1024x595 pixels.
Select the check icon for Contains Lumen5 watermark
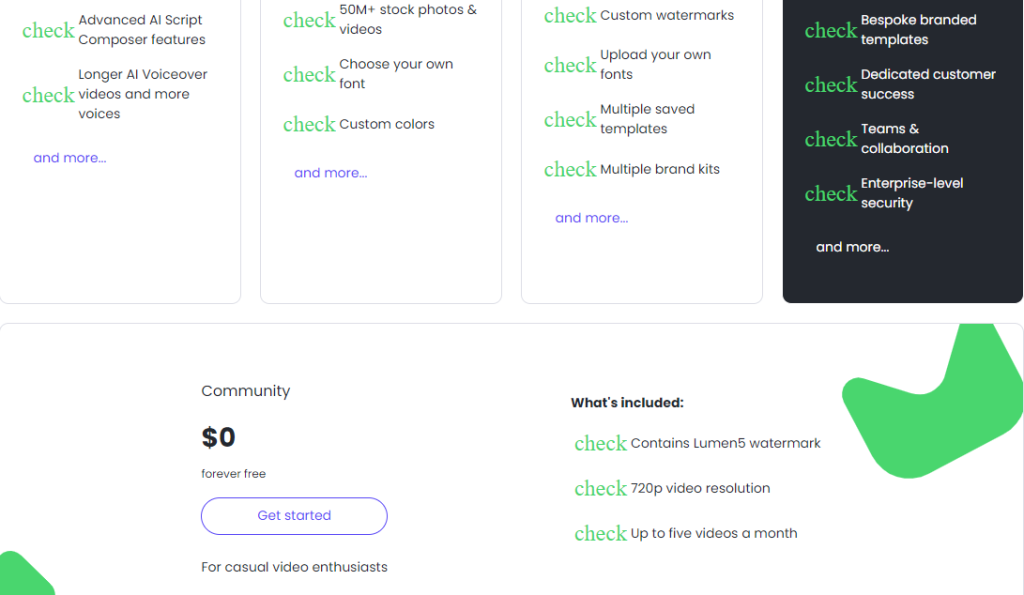[600, 443]
